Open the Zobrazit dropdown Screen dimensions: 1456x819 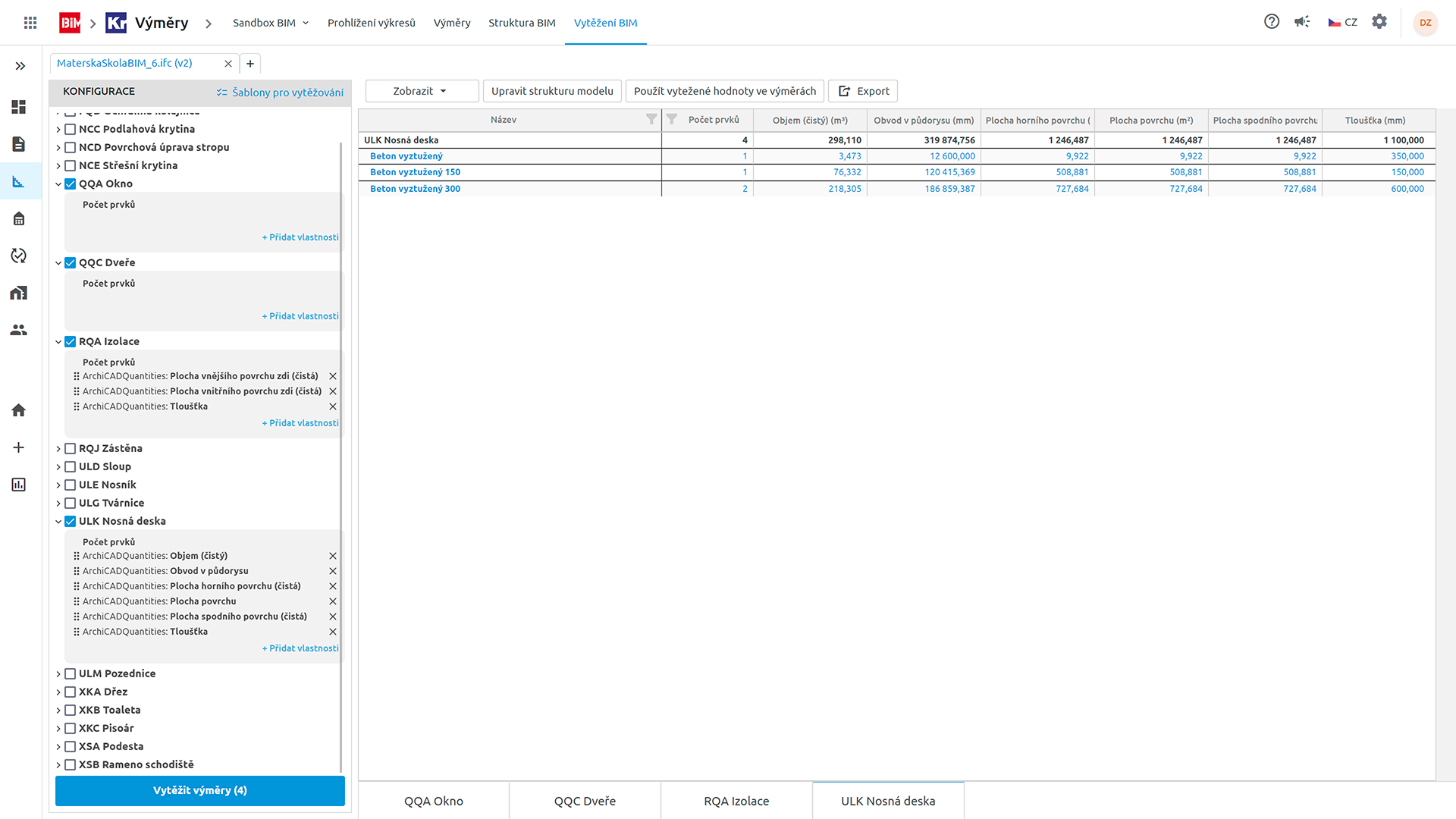(422, 91)
